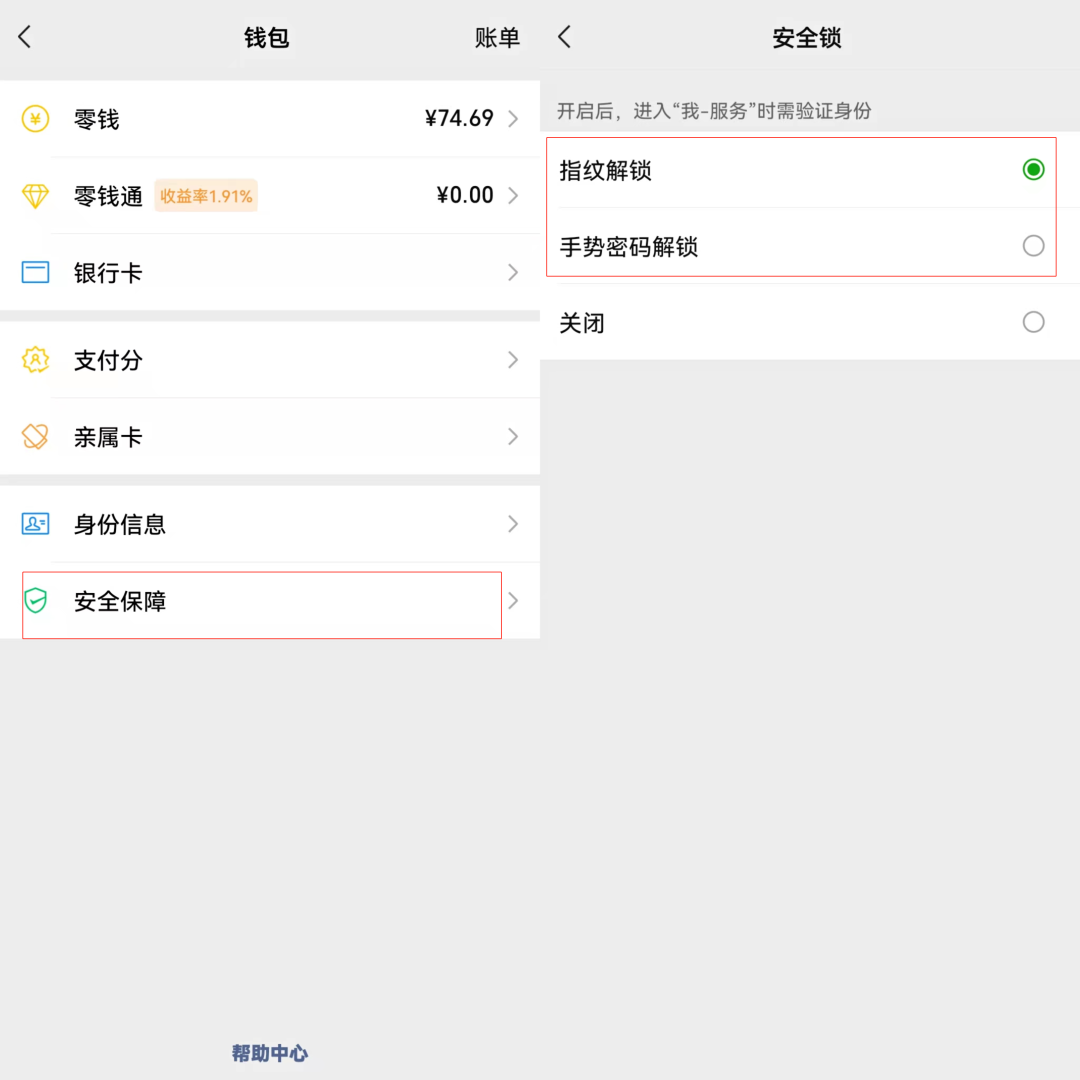Image resolution: width=1080 pixels, height=1080 pixels.
Task: Open 账单 in the wallet header
Action: pos(497,38)
